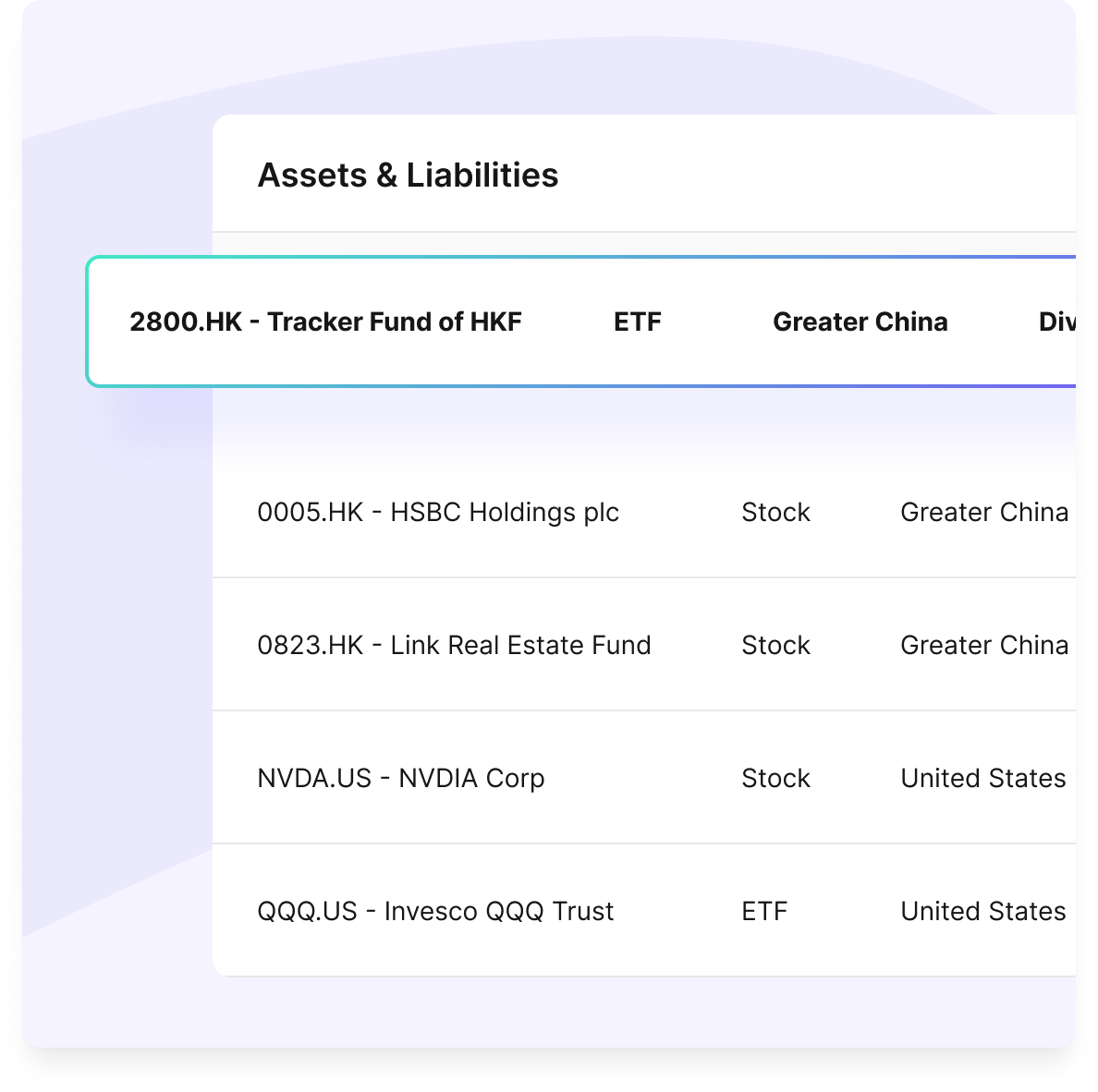Click the Assets & Liabilities heading

[409, 175]
